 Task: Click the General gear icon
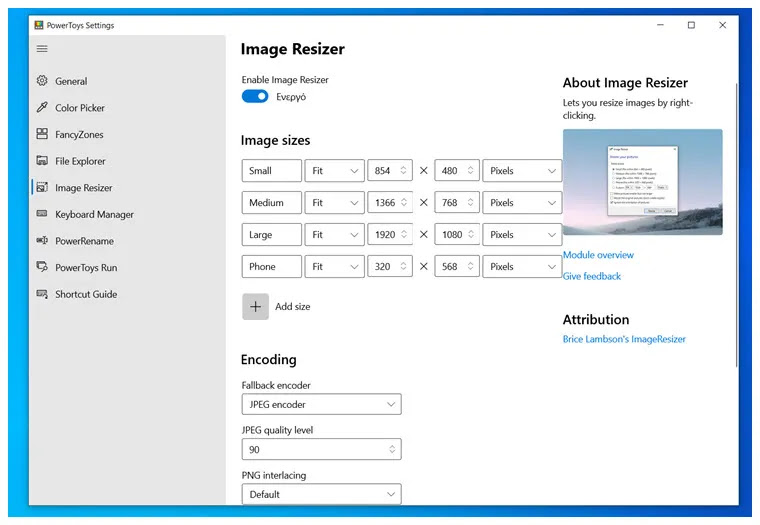pos(42,80)
